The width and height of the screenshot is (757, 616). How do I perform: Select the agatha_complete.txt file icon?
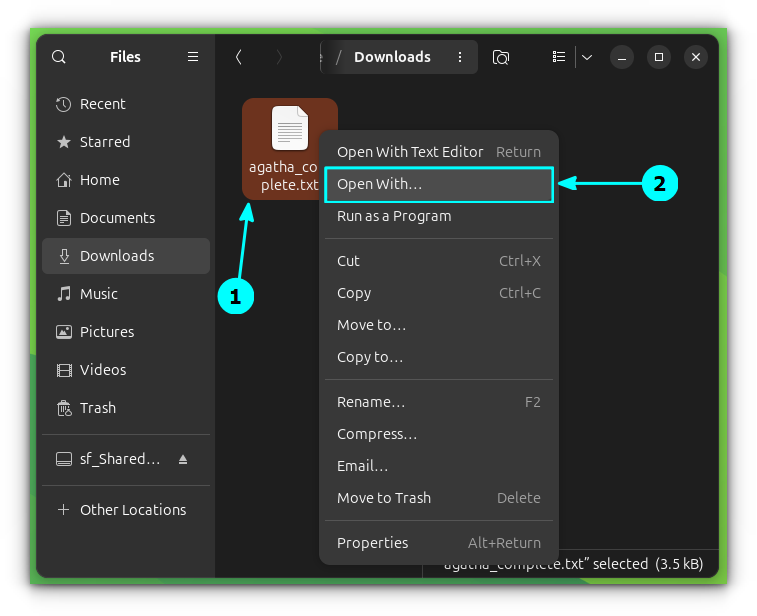click(289, 129)
